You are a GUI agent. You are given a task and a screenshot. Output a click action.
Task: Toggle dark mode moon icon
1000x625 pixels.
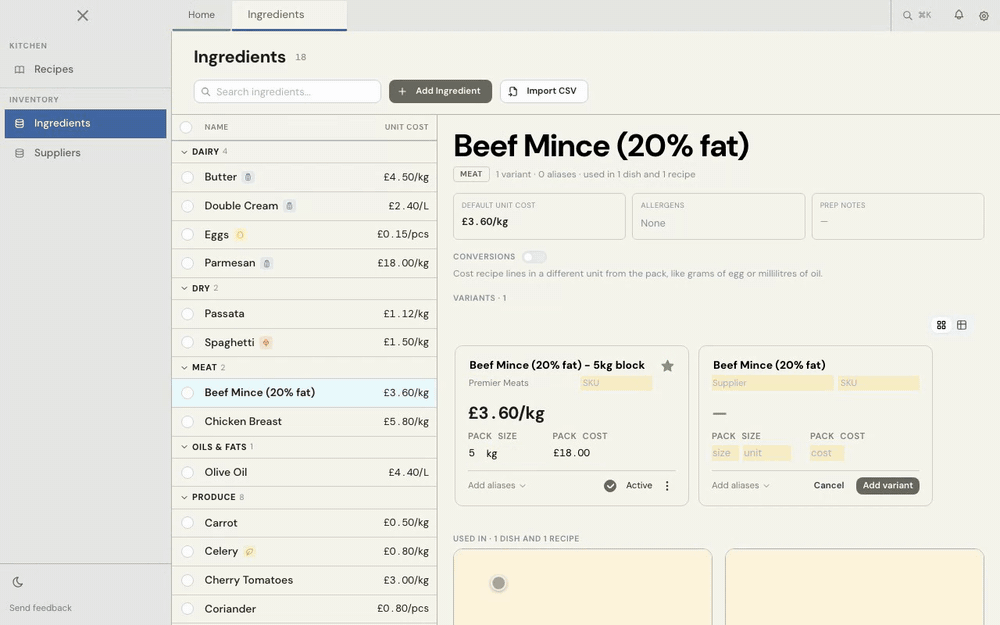[18, 582]
